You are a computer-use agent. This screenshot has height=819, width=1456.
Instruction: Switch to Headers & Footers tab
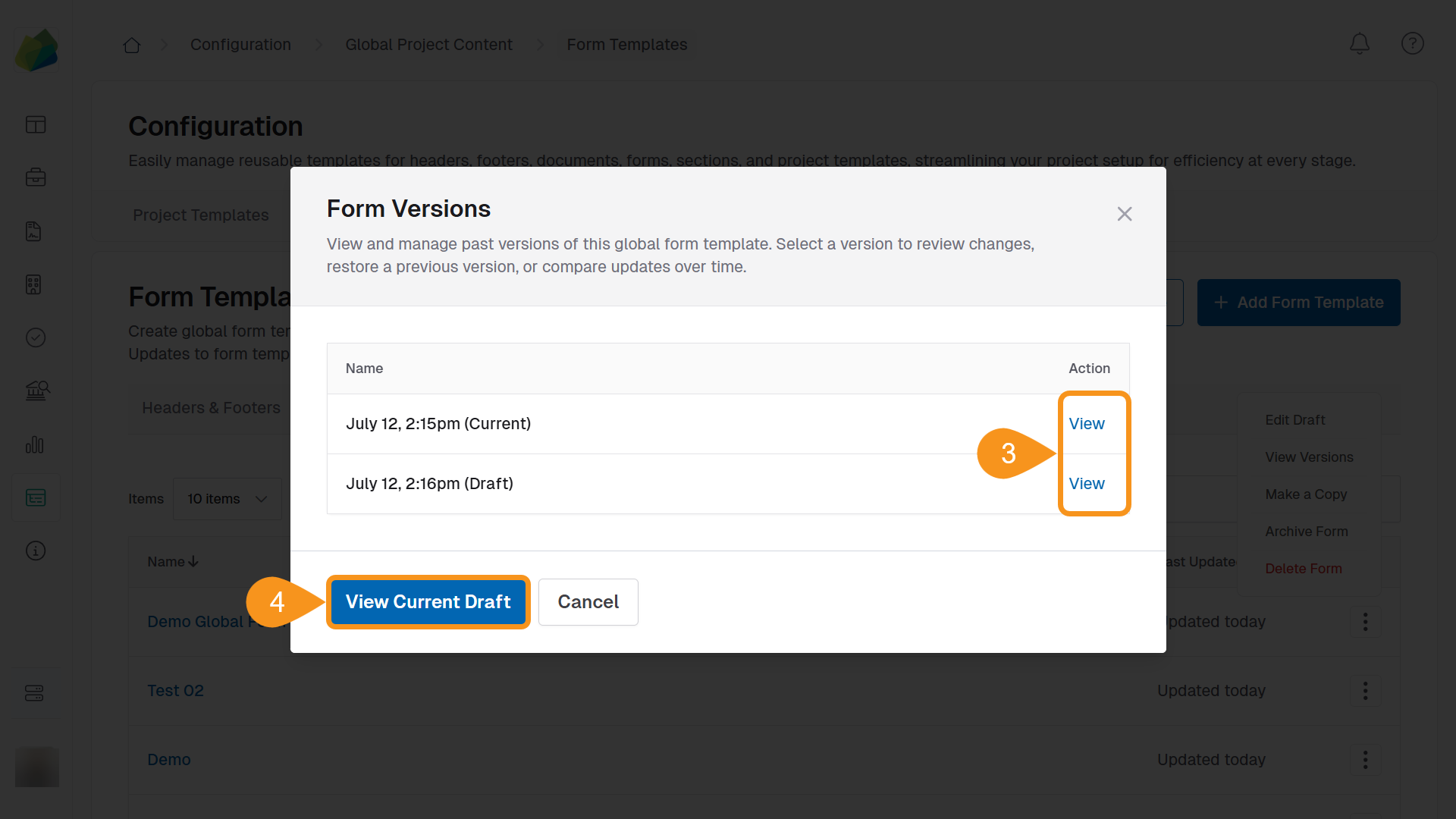(211, 408)
